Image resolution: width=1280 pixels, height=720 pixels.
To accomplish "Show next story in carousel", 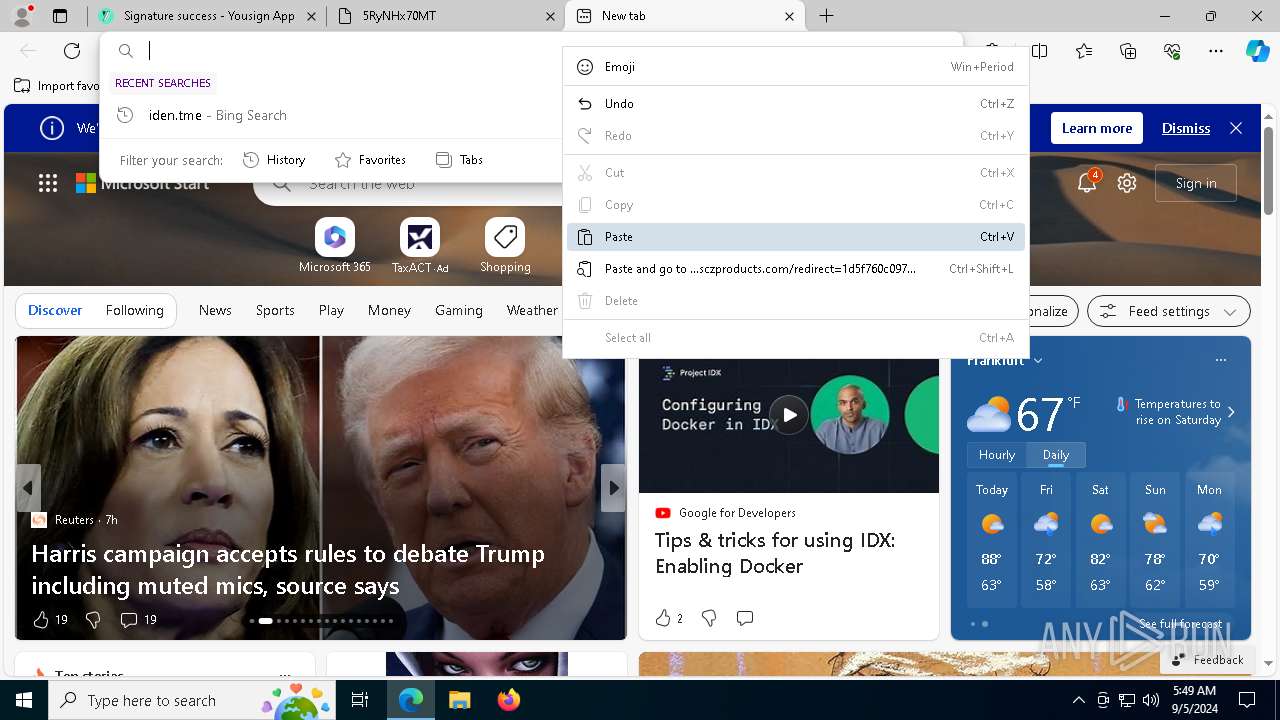I will (x=613, y=488).
